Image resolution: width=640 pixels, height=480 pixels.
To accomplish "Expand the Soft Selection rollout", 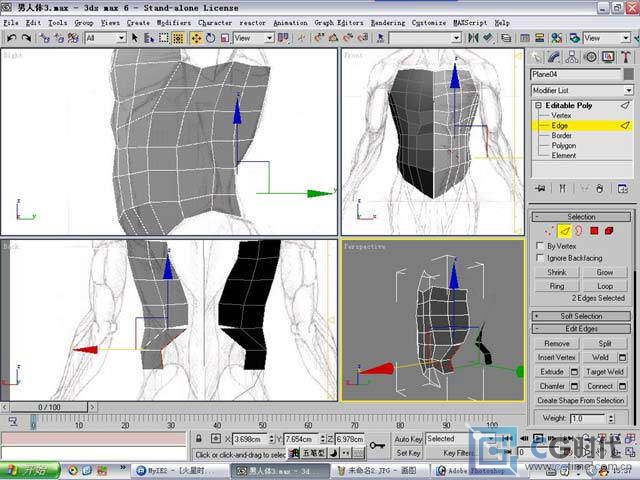I will [581, 316].
